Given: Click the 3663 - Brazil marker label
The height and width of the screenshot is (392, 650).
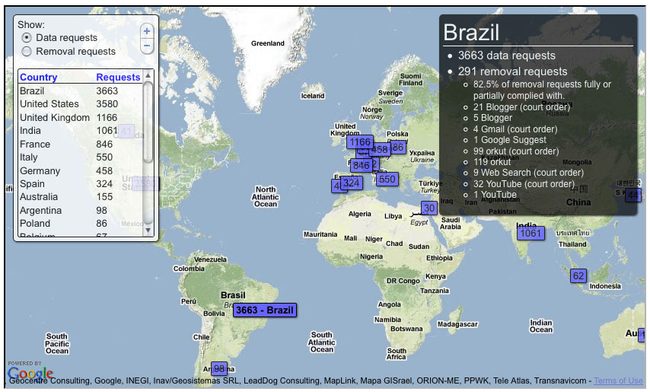Looking at the screenshot, I should (265, 310).
